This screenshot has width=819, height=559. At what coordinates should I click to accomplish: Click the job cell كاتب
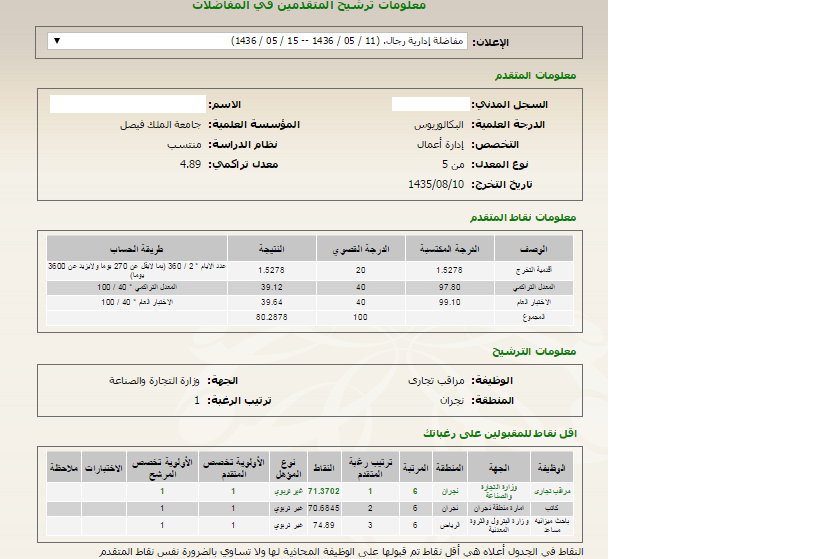552,508
